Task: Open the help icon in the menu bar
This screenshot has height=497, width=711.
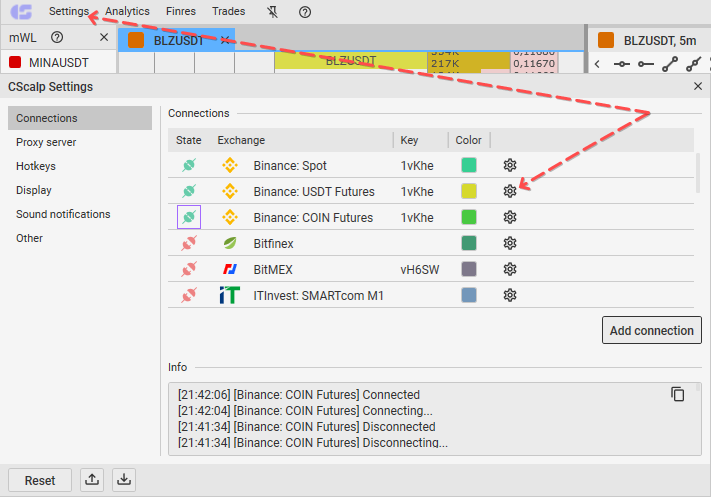Action: (x=305, y=12)
